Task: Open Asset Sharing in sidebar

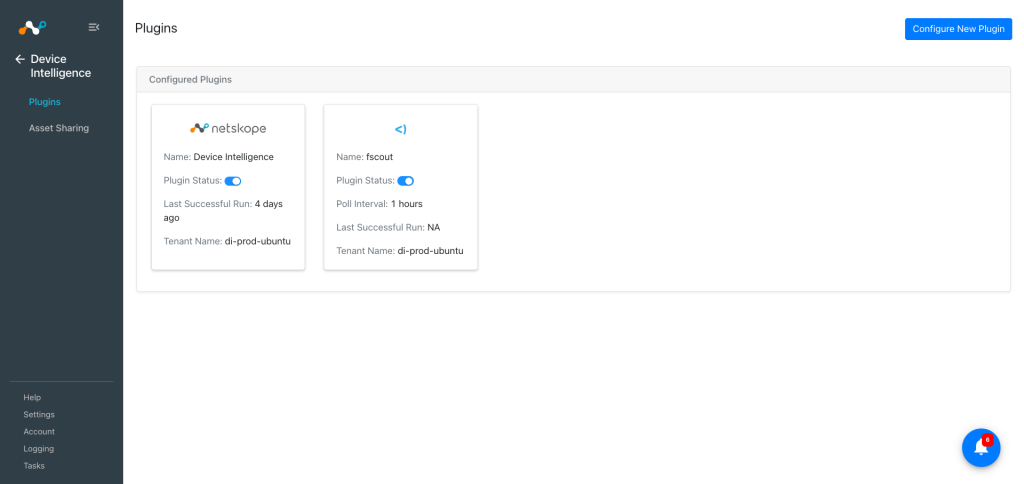Action: [x=59, y=128]
